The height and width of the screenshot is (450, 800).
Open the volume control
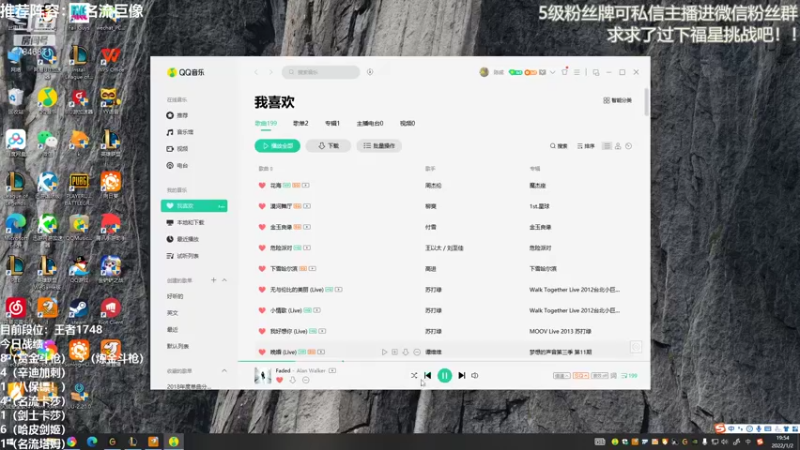475,376
